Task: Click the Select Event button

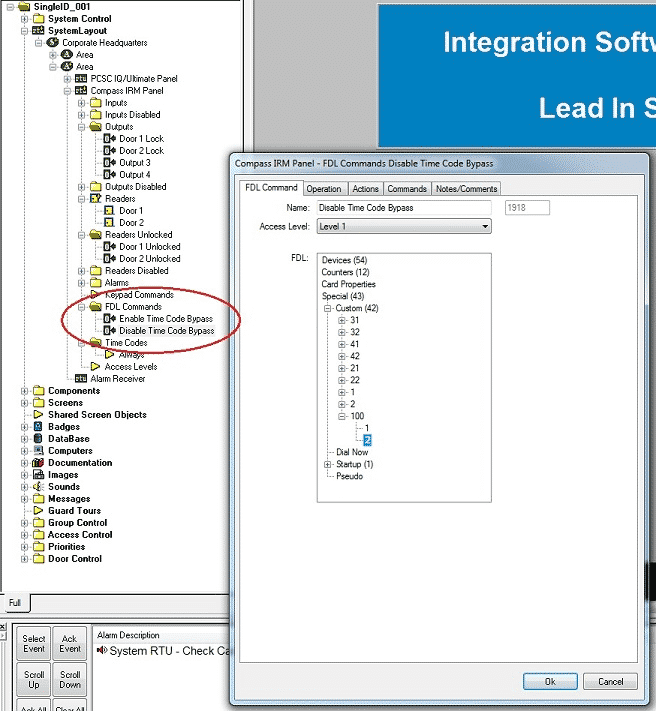Action: pos(34,643)
